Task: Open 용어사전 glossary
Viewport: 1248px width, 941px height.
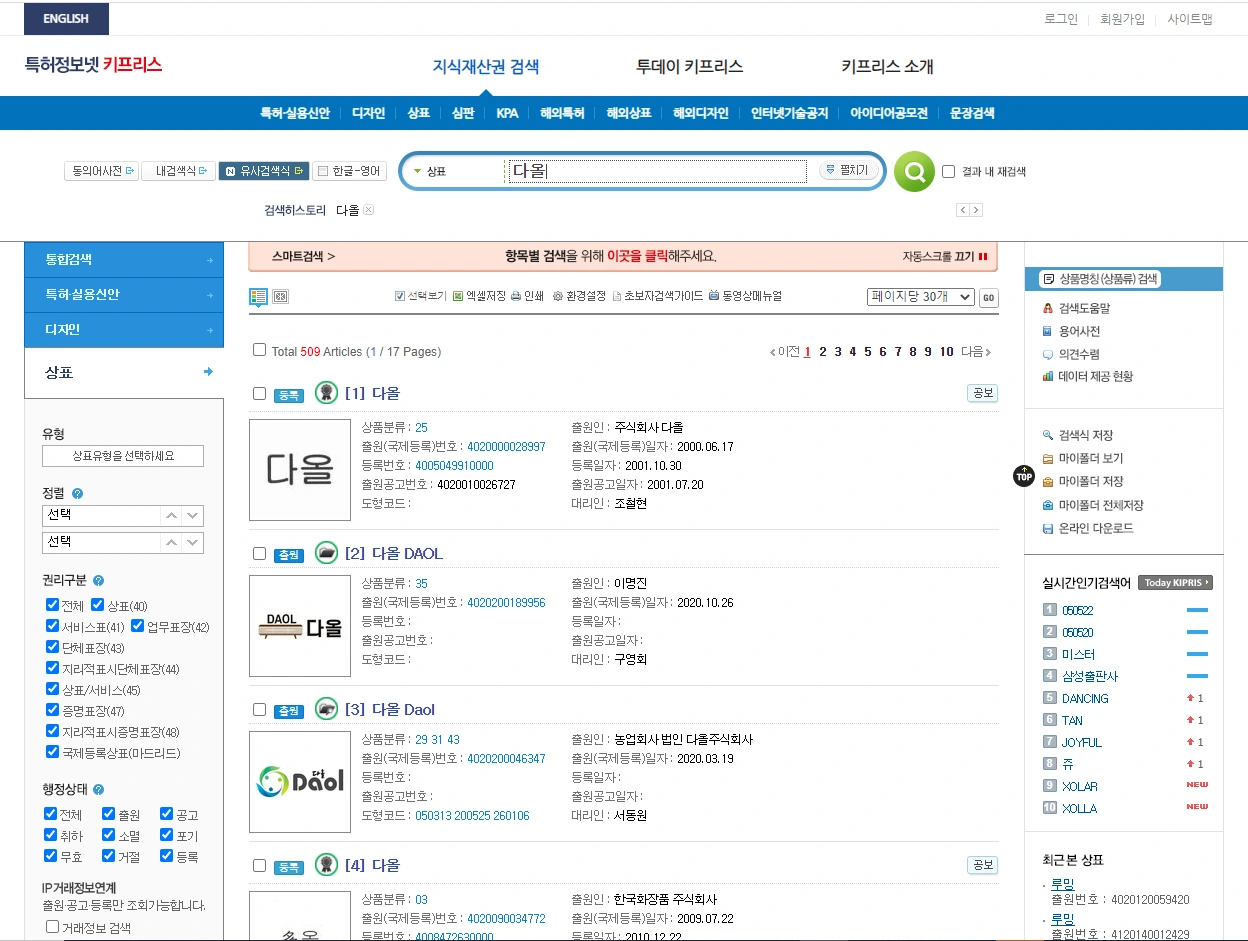Action: coord(1071,331)
